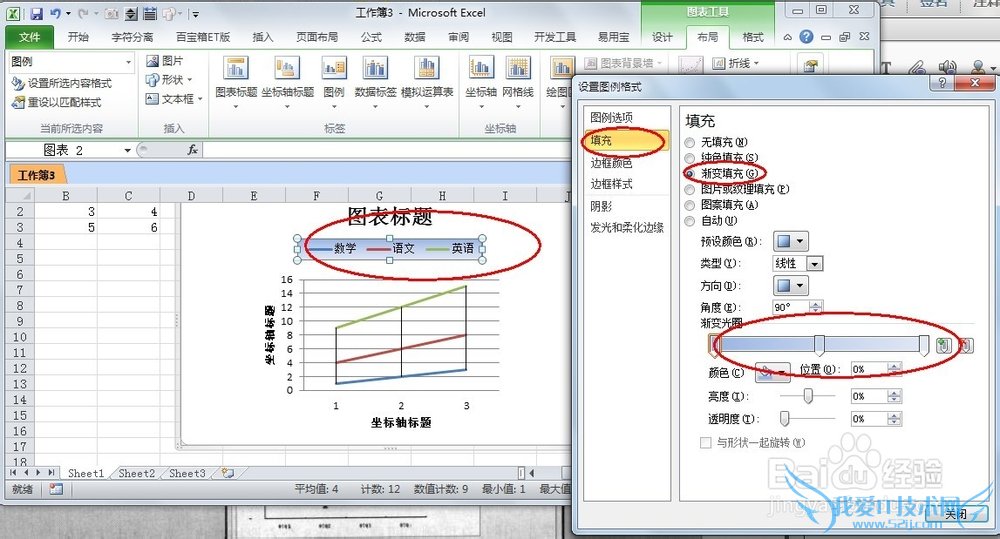Open the Chart Title (图表标题) button
The height and width of the screenshot is (539, 1000).
coord(236,80)
